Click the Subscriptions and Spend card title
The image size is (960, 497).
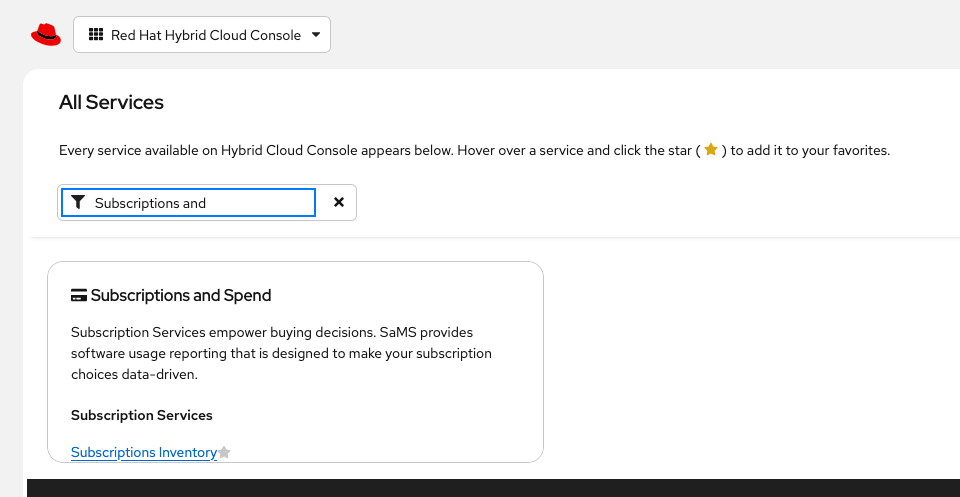[x=181, y=296]
